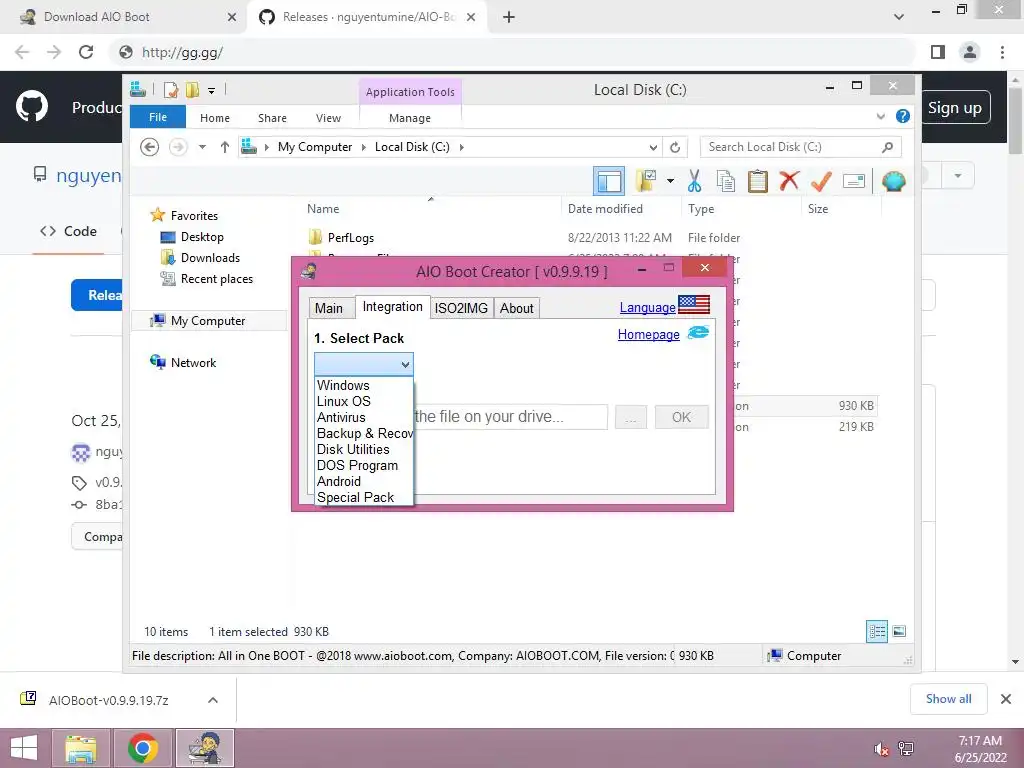Click the Copy icon in Explorer toolbar
The height and width of the screenshot is (768, 1024).
[726, 181]
